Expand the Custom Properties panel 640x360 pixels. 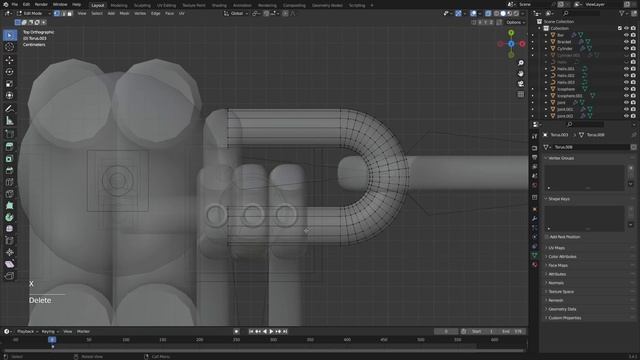[x=564, y=318]
